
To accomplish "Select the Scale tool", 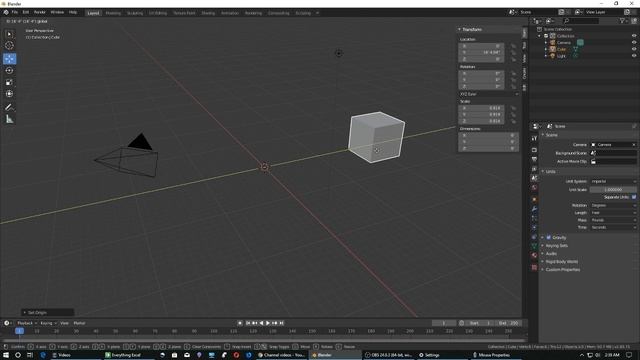I will tap(9, 82).
